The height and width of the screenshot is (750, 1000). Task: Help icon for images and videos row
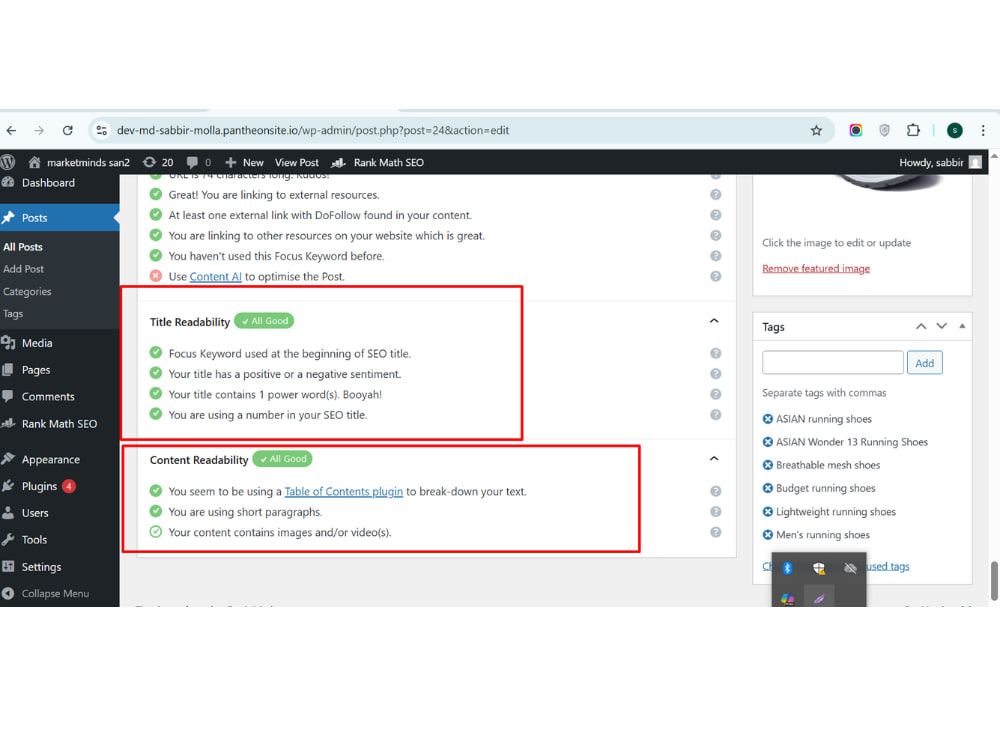pos(716,532)
